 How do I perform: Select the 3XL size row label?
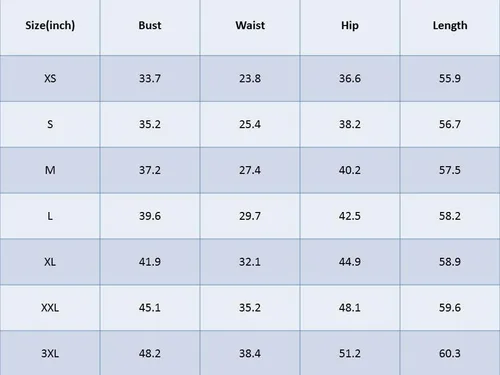[50, 353]
